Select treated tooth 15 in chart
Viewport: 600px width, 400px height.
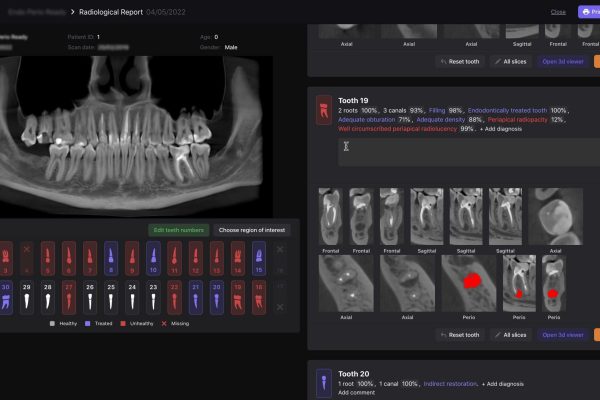(259, 258)
